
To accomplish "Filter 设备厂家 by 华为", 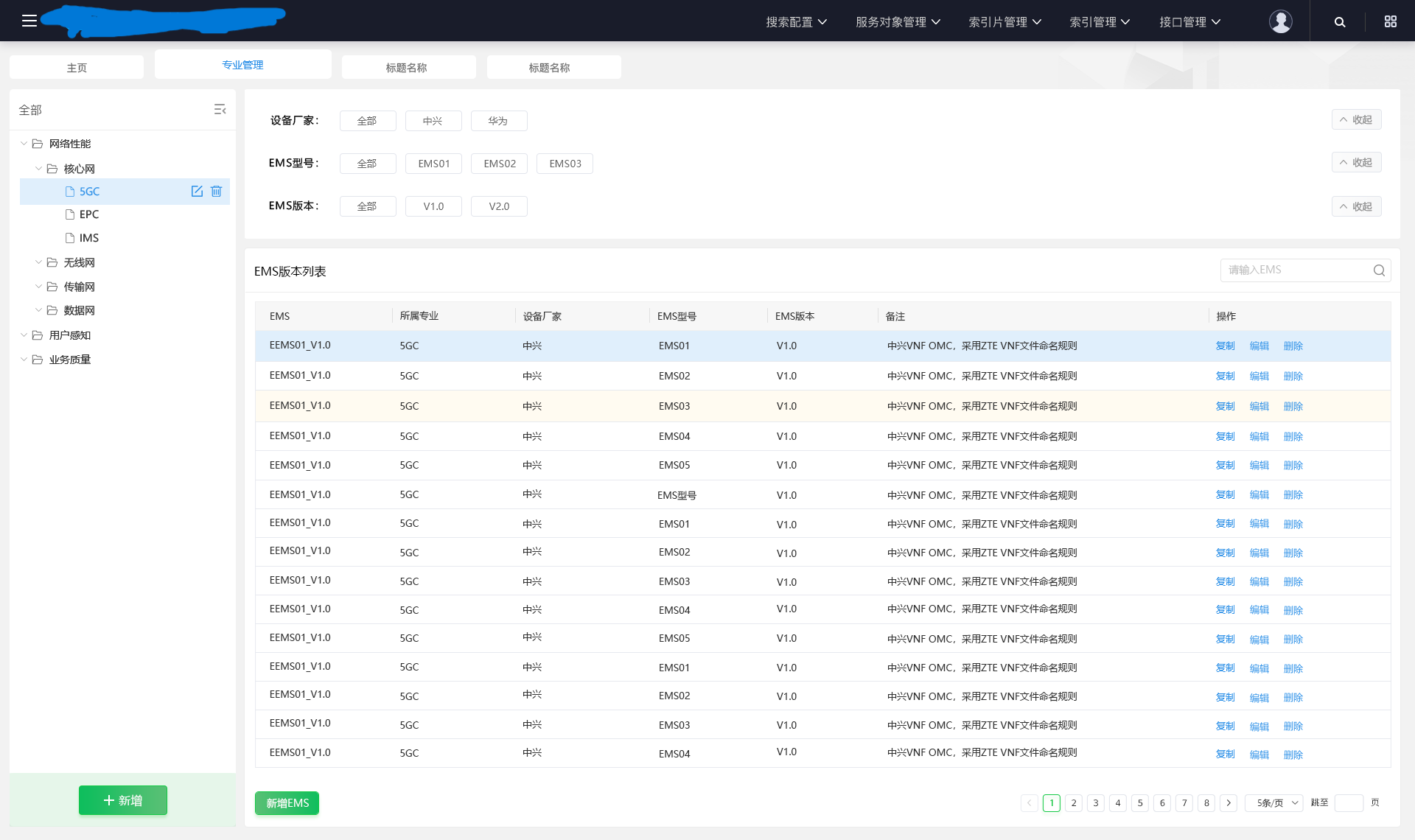I will click(499, 121).
